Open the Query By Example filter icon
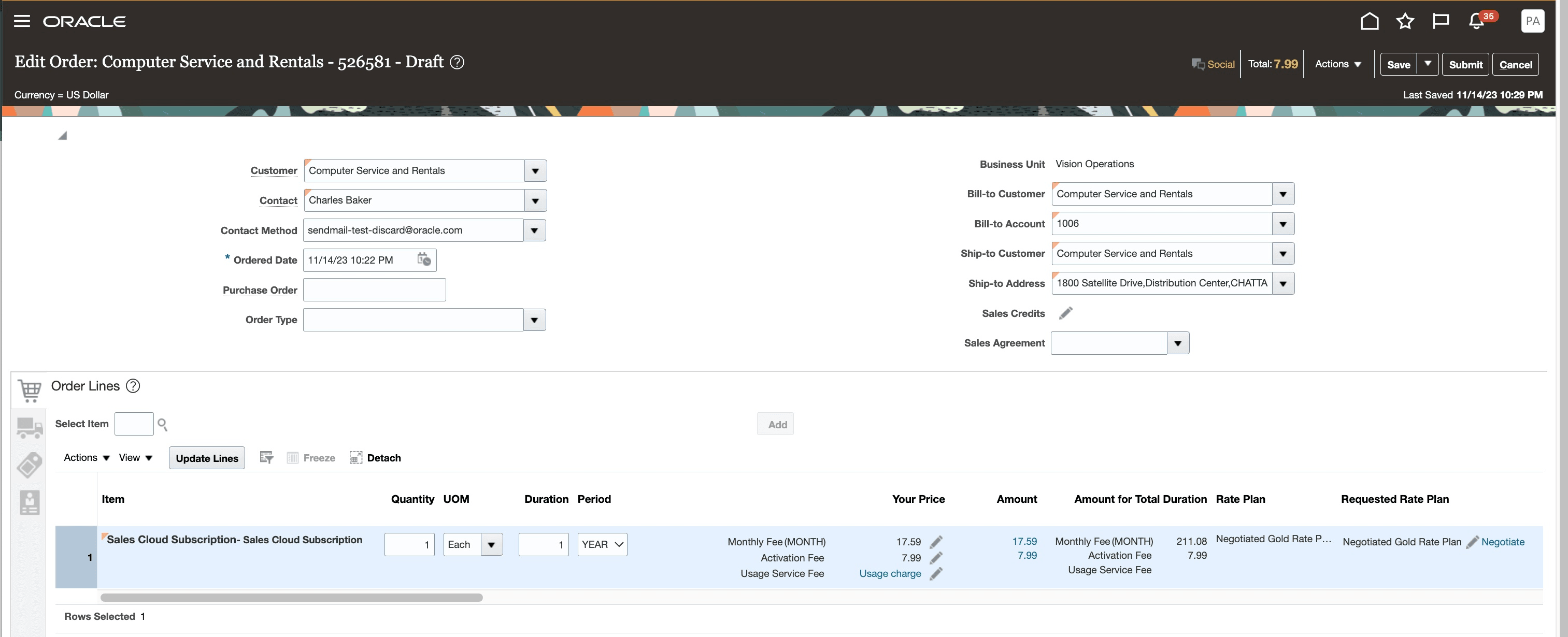The width and height of the screenshot is (1568, 637). coord(266,457)
